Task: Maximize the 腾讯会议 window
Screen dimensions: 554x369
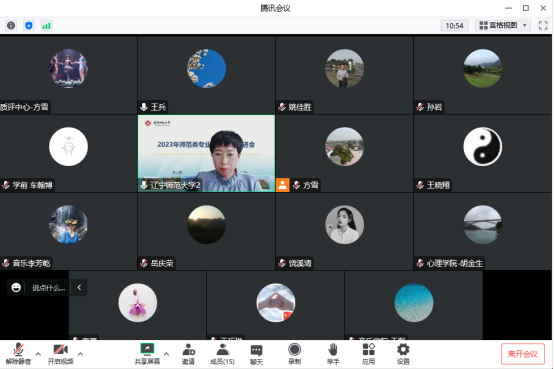Action: 526,8
